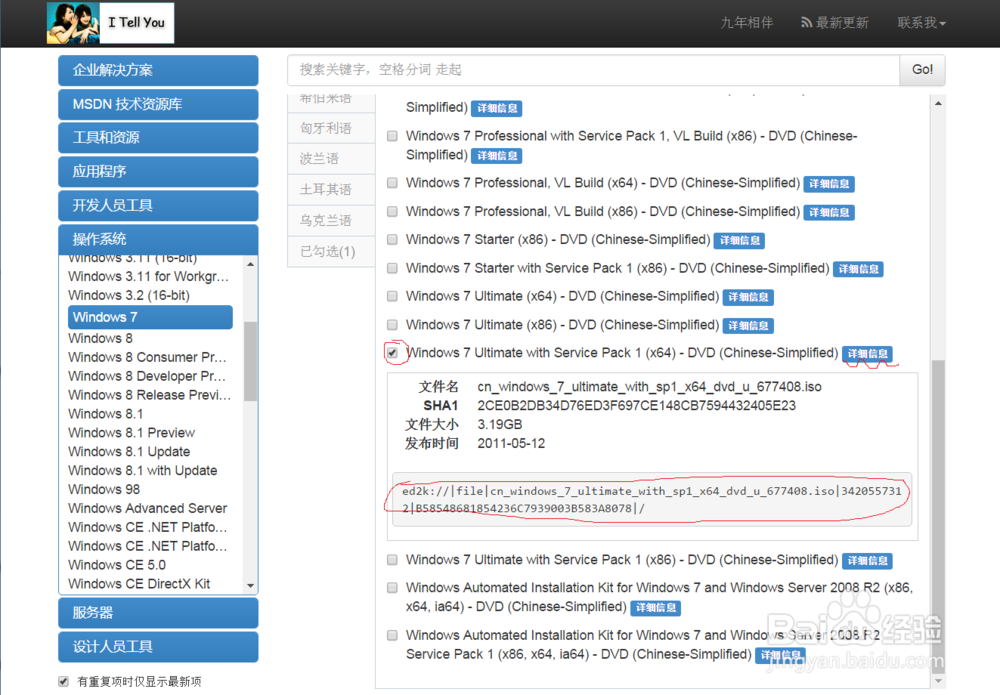This screenshot has height=695, width=1000.
Task: Select Windows 8 in the OS list
Action: pos(100,338)
